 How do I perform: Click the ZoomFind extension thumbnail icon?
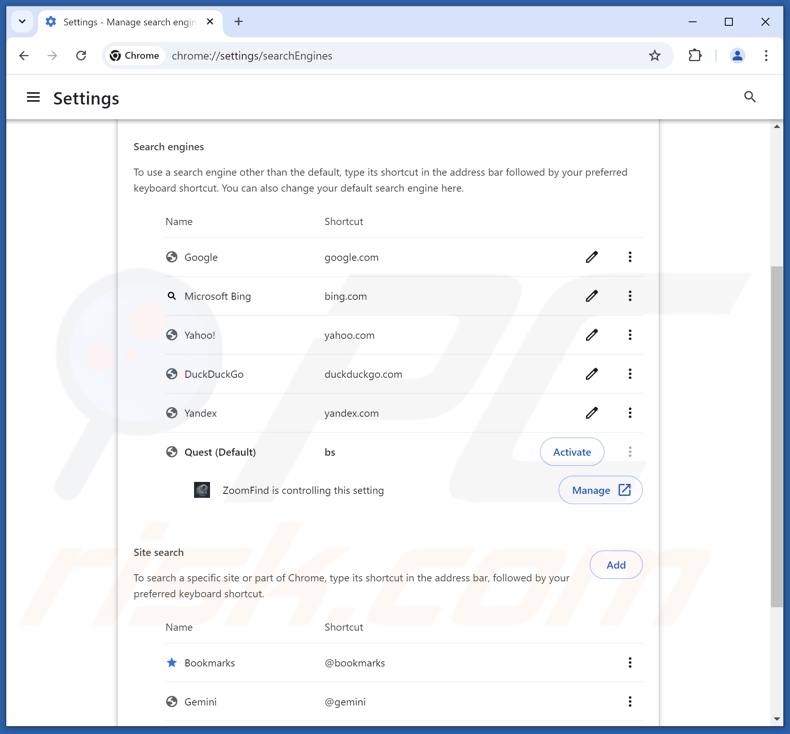[x=202, y=490]
